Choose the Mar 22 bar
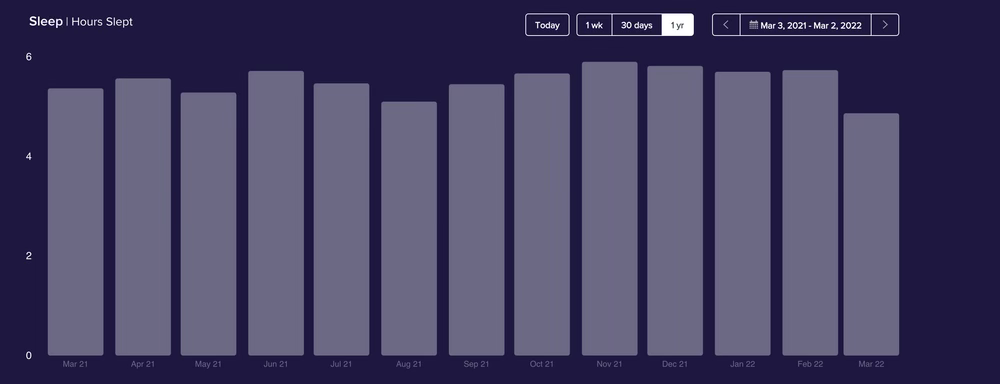 pyautogui.click(x=871, y=234)
